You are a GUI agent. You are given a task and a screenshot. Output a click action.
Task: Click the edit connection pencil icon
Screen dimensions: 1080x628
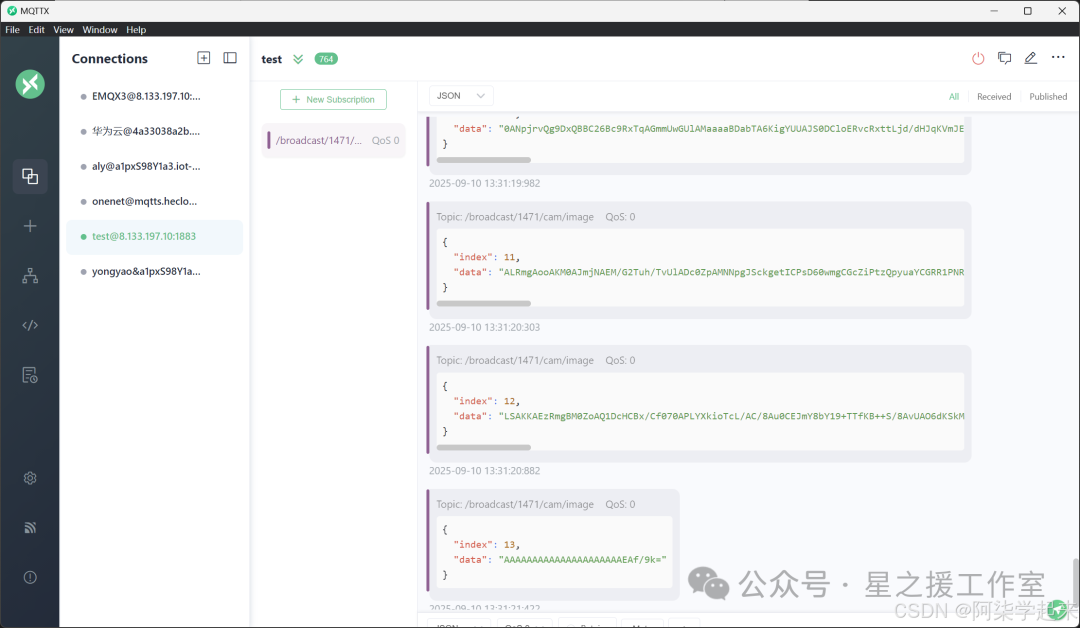click(1030, 59)
